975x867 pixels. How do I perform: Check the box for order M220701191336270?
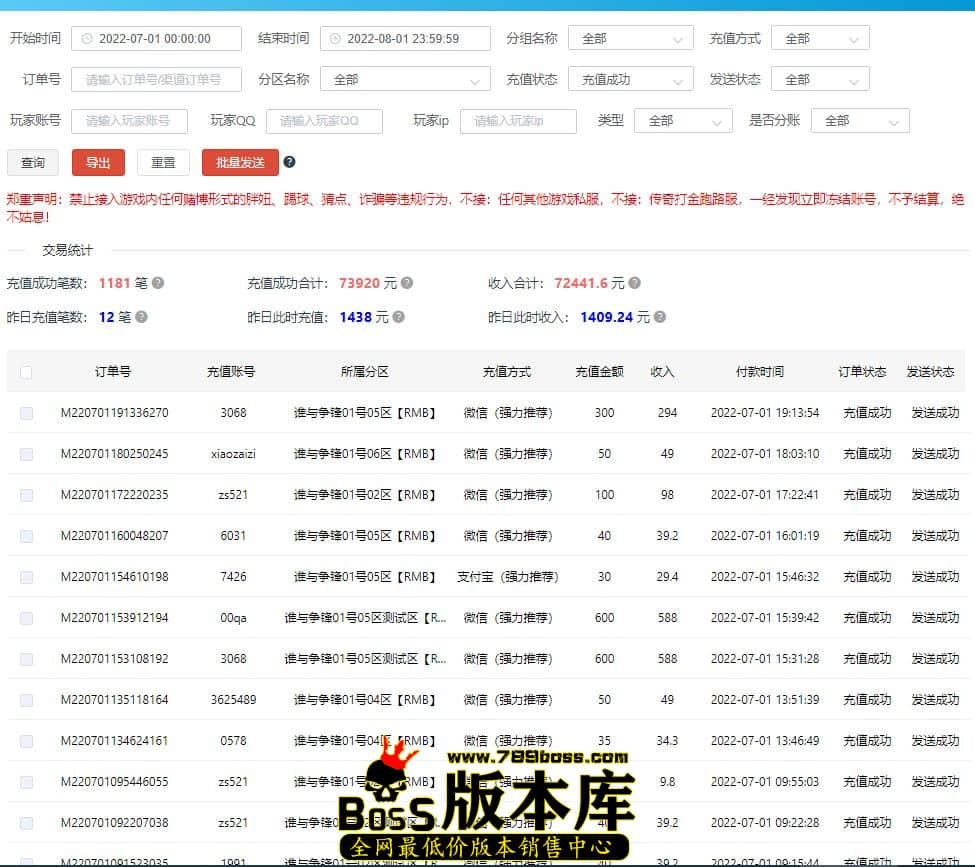click(27, 413)
